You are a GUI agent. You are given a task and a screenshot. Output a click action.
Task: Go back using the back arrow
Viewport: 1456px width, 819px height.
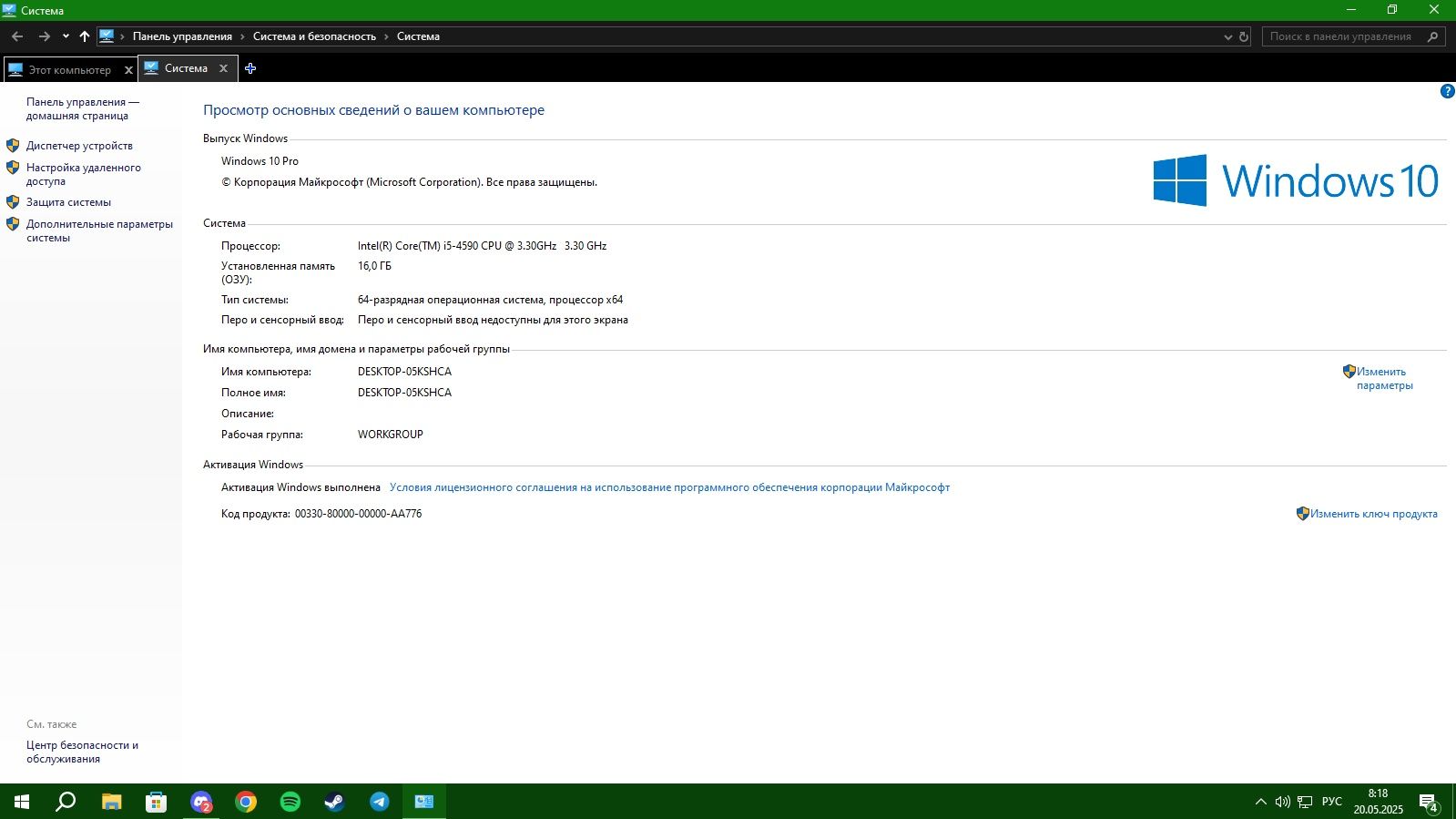point(17,36)
